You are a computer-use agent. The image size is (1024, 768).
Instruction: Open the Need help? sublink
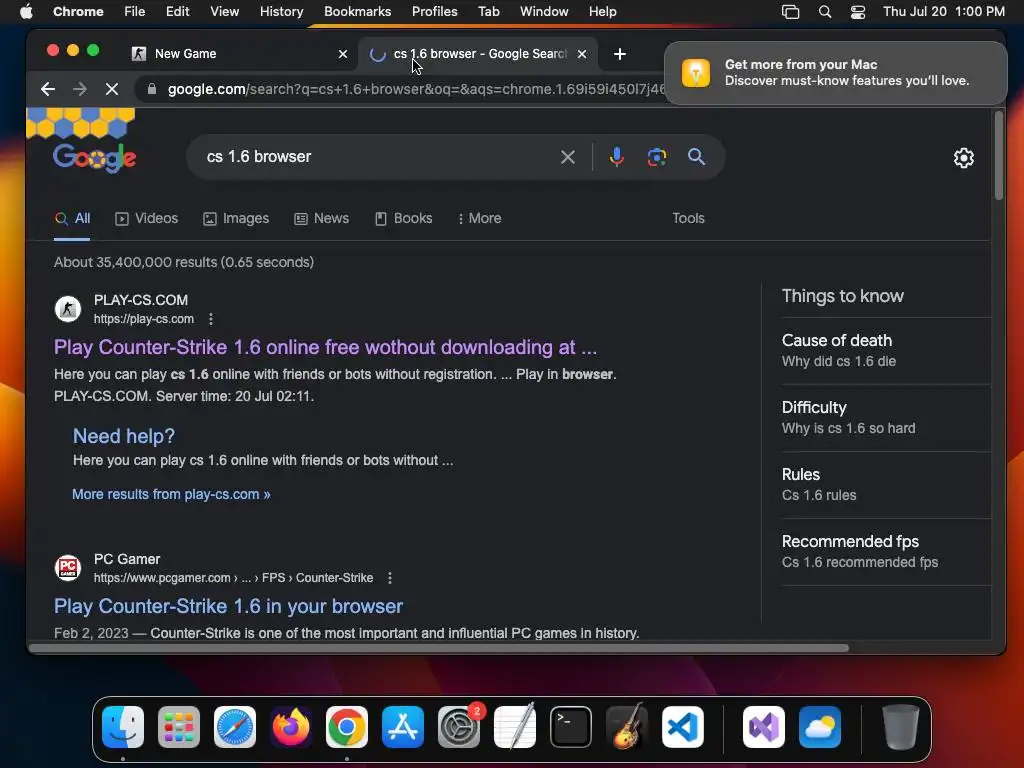pos(123,436)
